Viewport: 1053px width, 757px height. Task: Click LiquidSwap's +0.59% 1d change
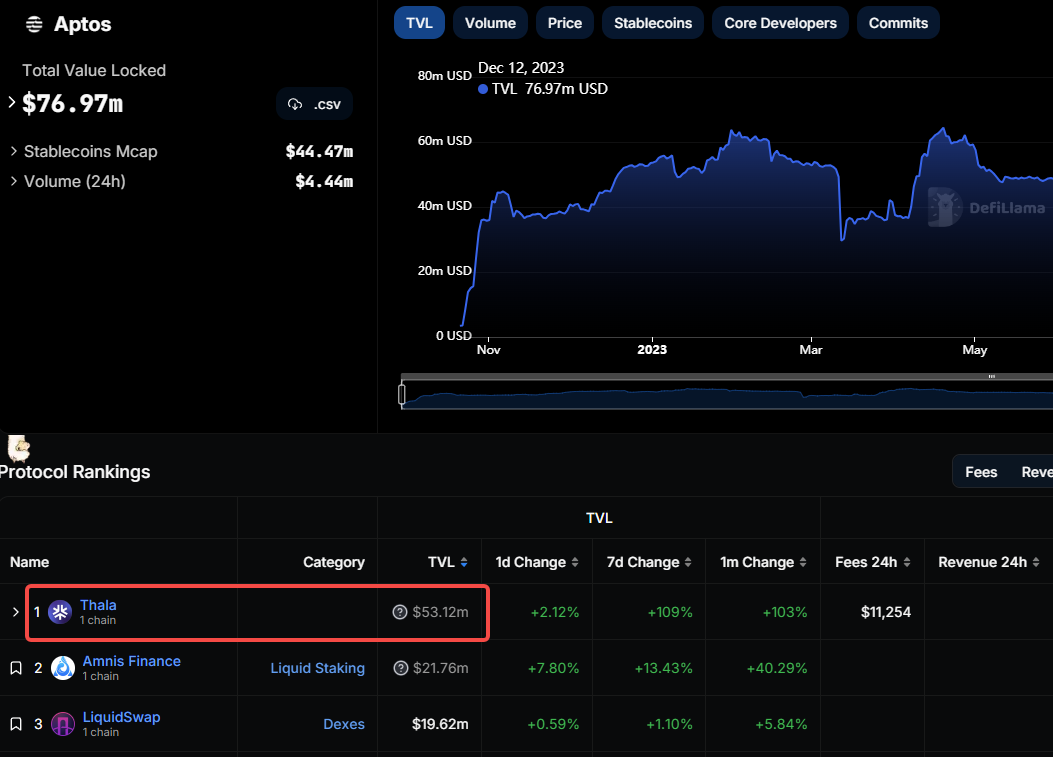pyautogui.click(x=553, y=725)
